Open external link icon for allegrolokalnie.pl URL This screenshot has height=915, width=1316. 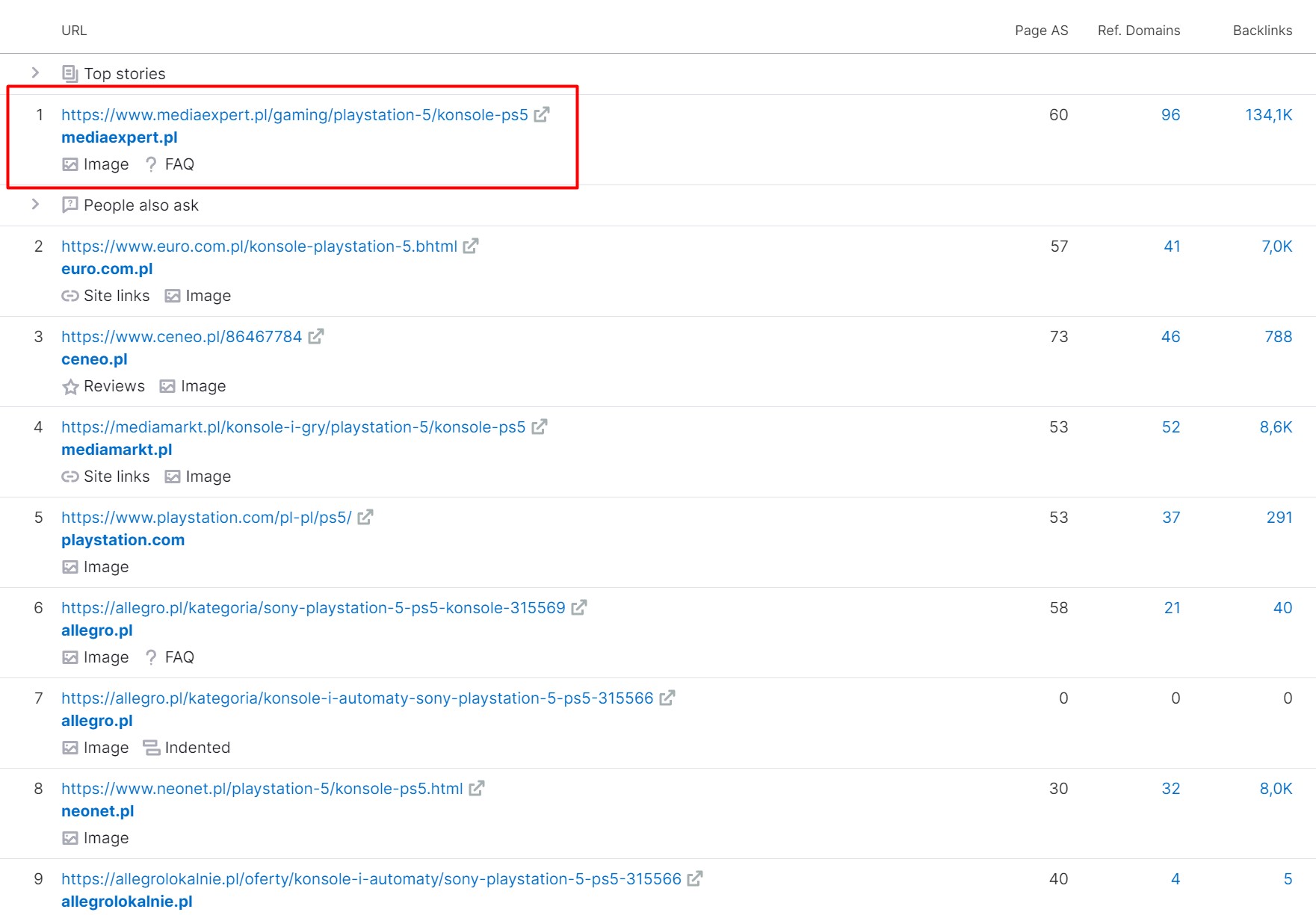695,878
